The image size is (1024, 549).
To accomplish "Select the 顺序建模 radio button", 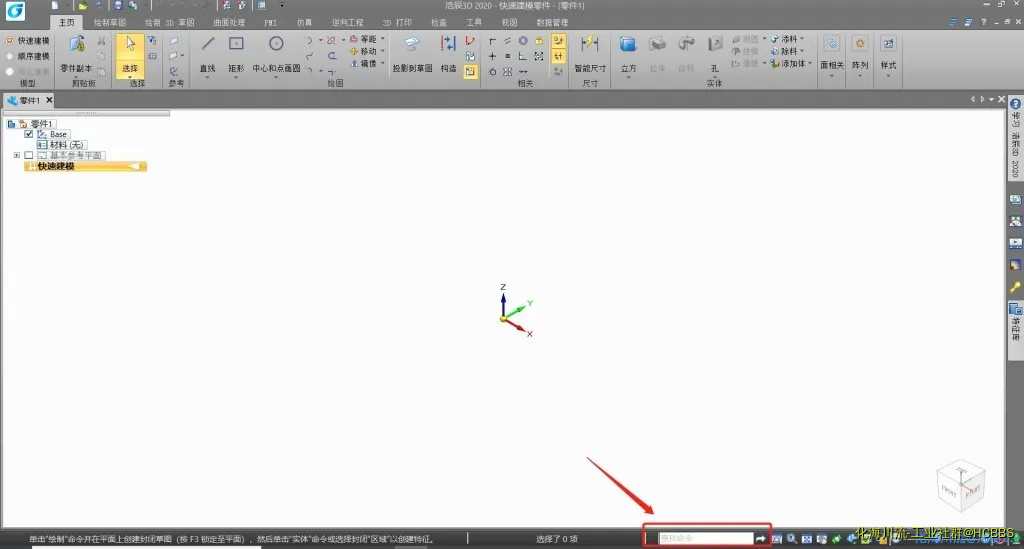I will pos(9,56).
